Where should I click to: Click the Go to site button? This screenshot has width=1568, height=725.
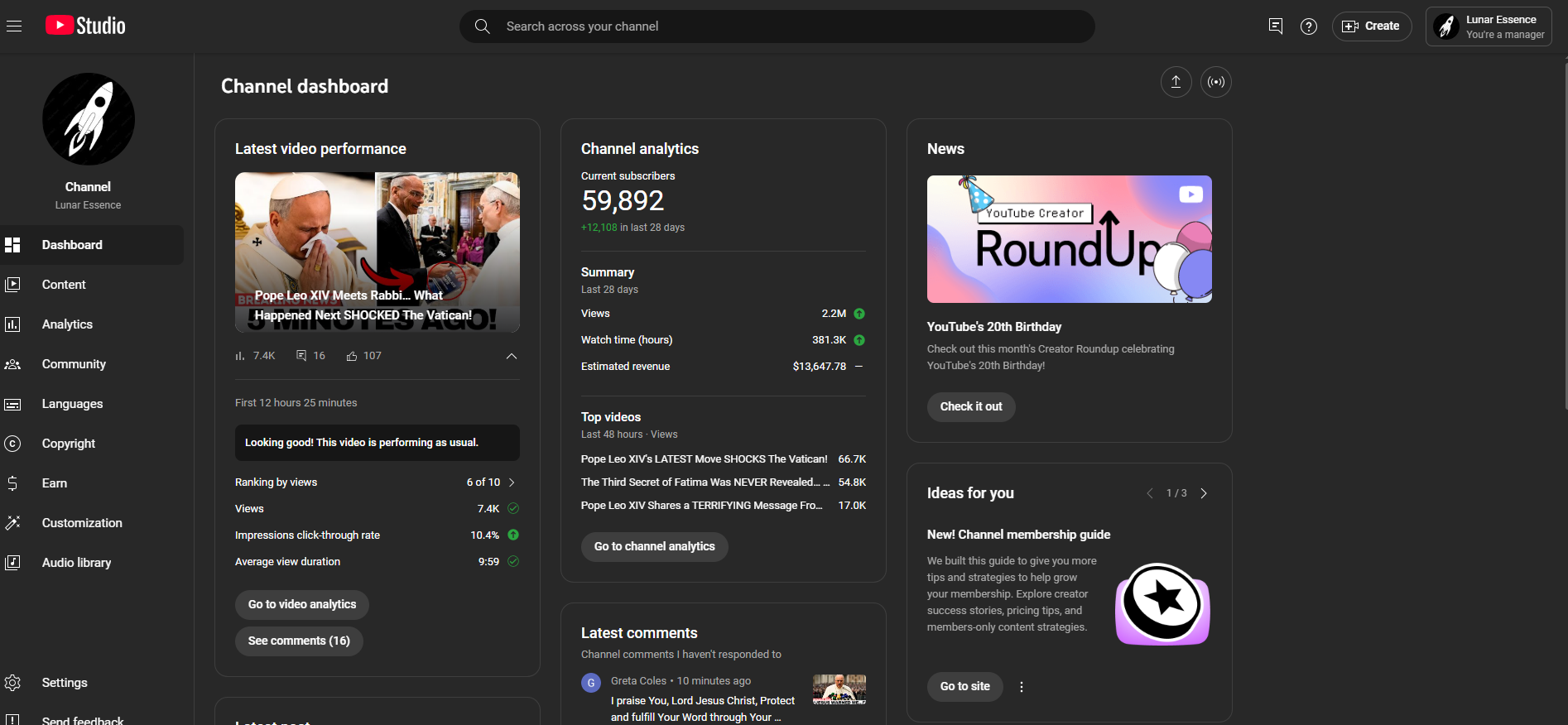click(x=965, y=687)
